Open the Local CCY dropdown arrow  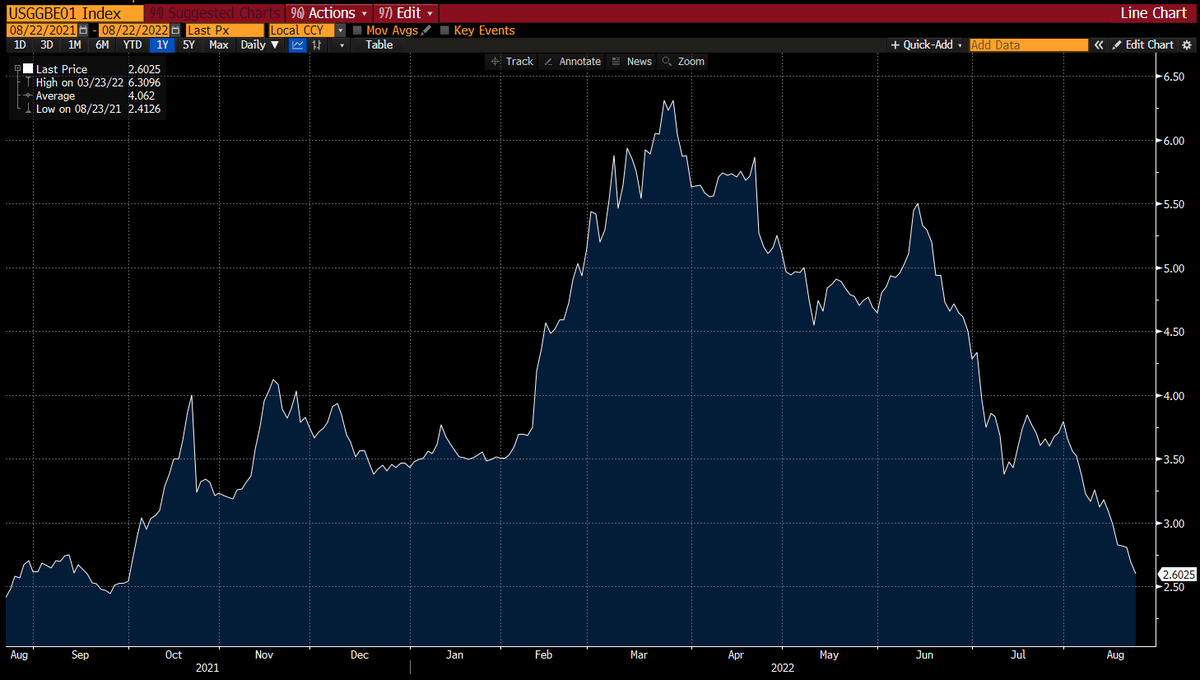pyautogui.click(x=341, y=31)
